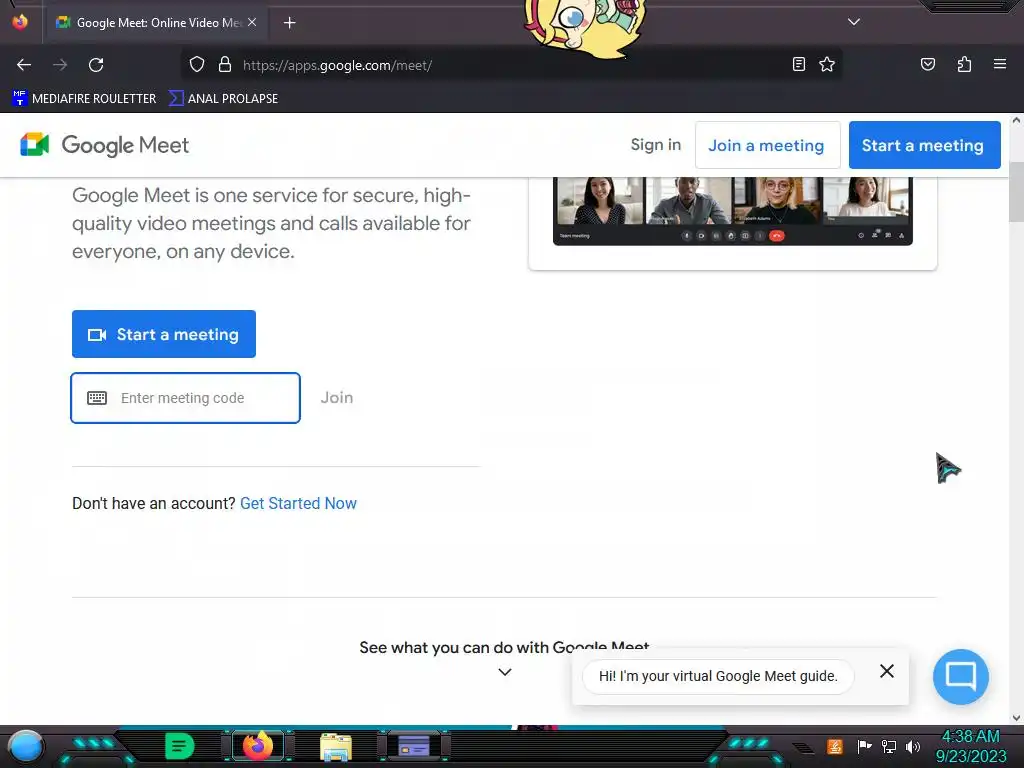Screen dimensions: 1024x768
Task: Open the Firefox hamburger application menu
Action: [x=999, y=64]
